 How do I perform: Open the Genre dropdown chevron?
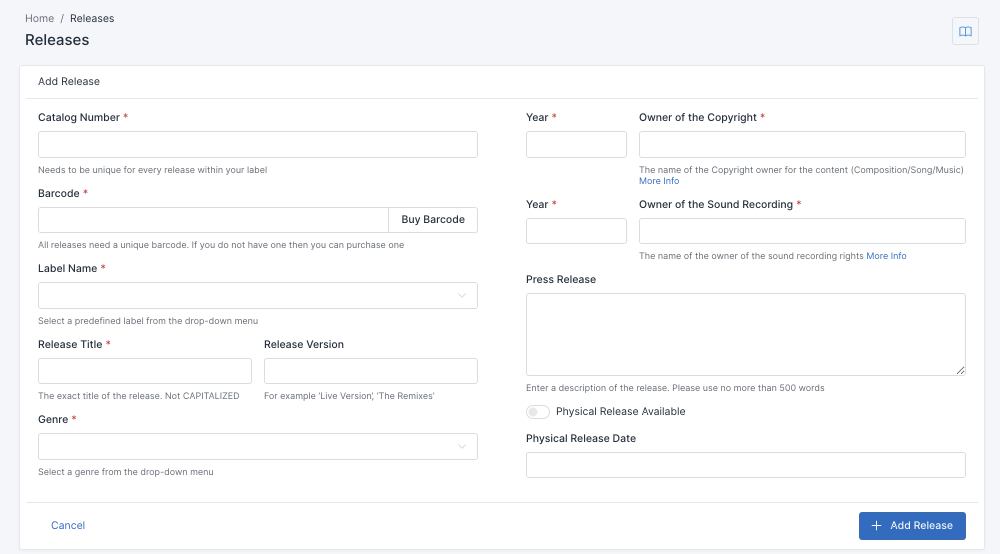coord(461,447)
